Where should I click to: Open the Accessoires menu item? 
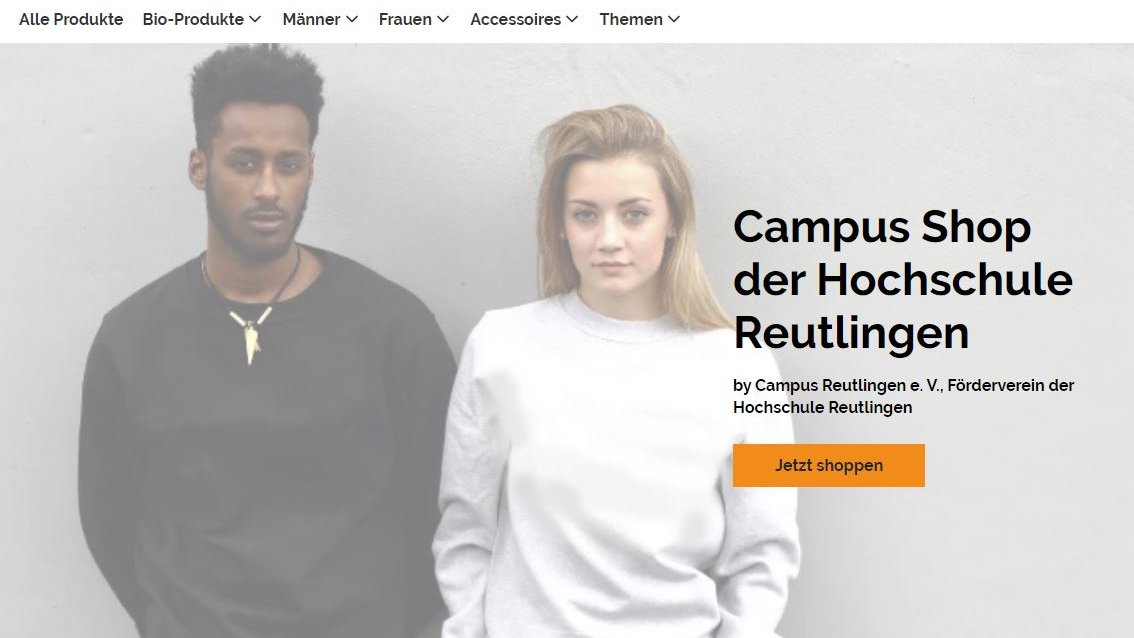pyautogui.click(x=524, y=20)
